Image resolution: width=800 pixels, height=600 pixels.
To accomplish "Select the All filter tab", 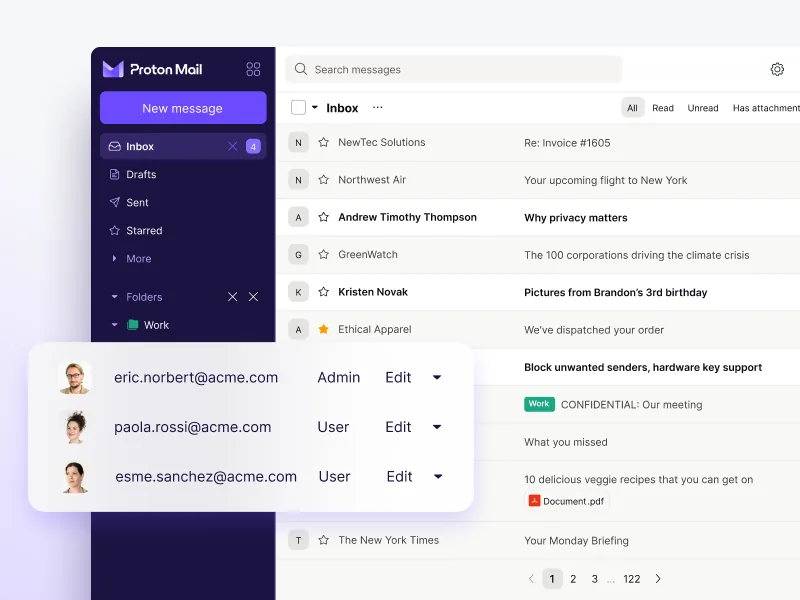I will [633, 108].
